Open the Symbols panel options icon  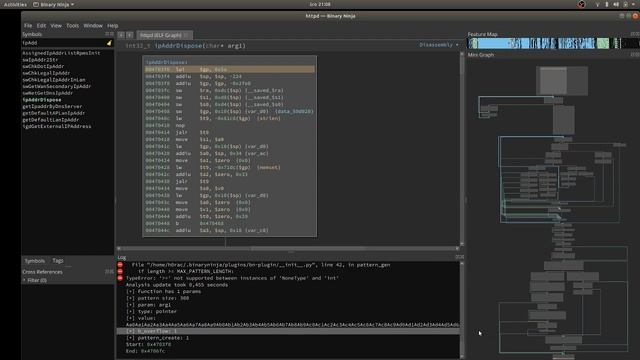tap(109, 34)
